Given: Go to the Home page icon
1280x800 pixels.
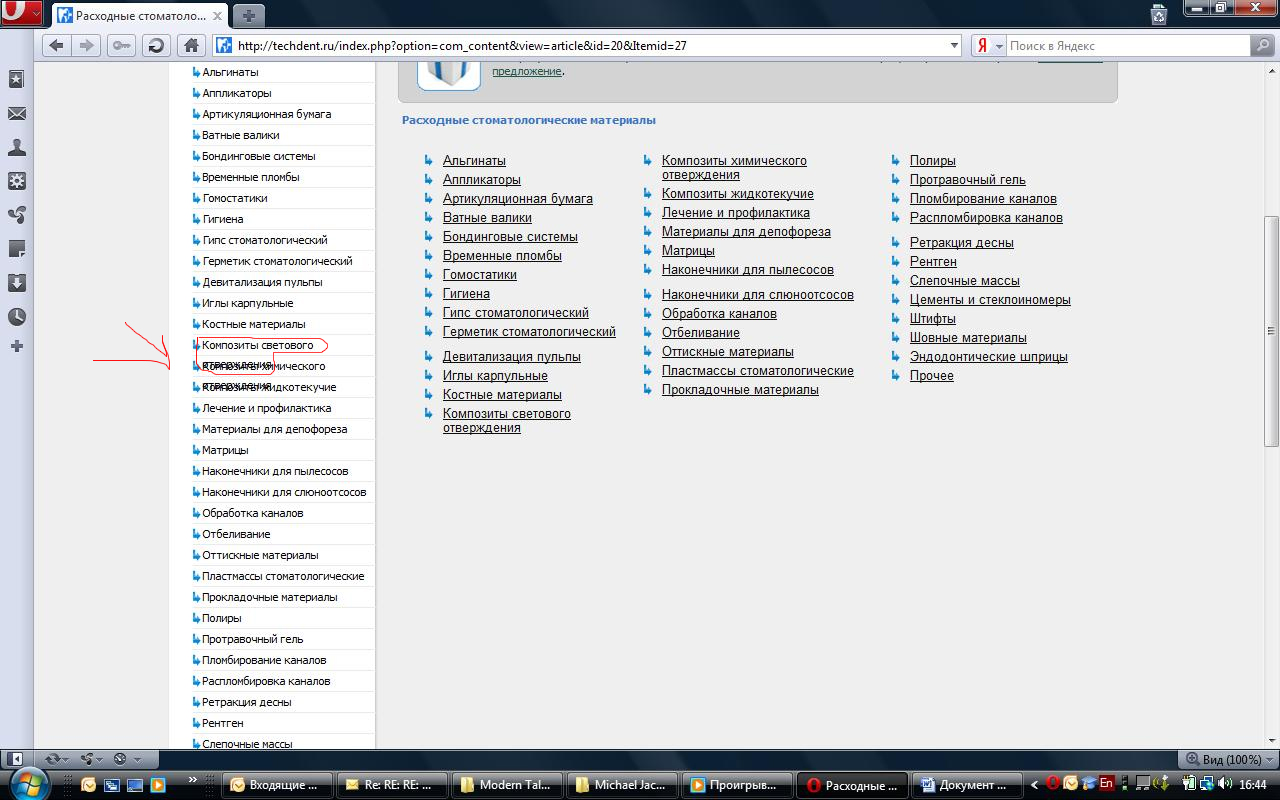Looking at the screenshot, I should (x=190, y=46).
